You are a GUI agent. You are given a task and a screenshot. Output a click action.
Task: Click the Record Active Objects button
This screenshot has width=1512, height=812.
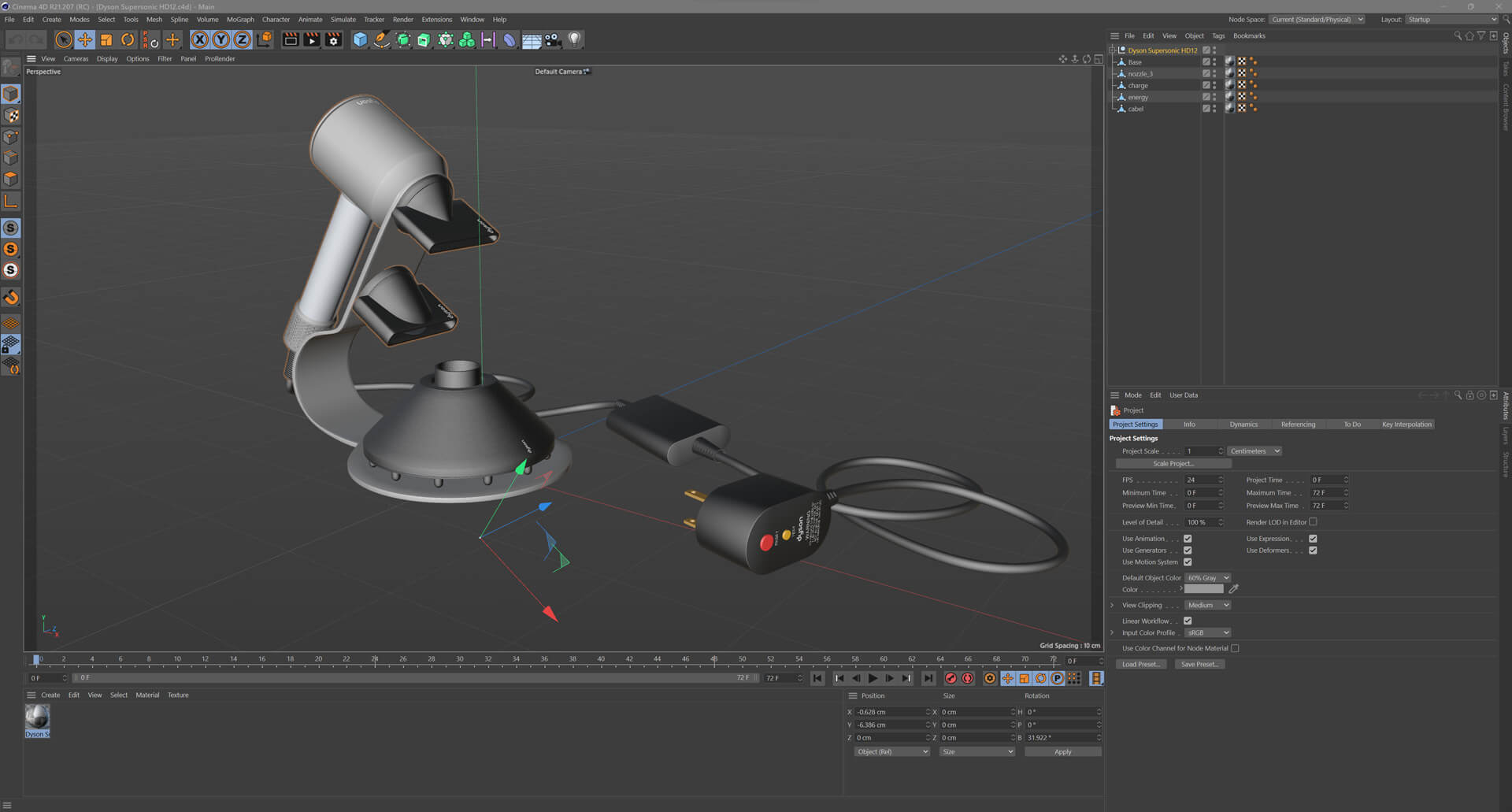(x=951, y=678)
